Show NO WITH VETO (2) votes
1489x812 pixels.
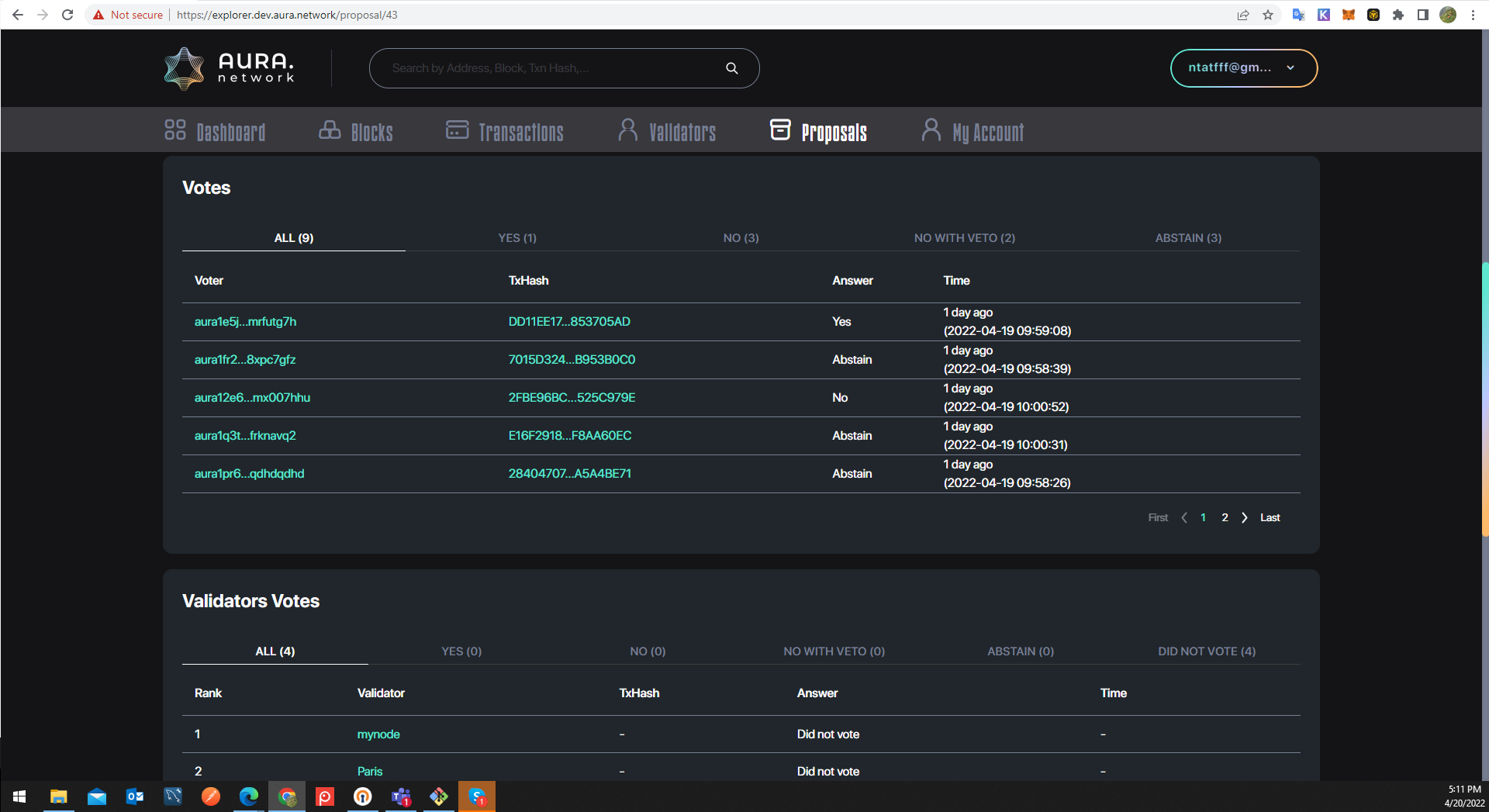(964, 238)
